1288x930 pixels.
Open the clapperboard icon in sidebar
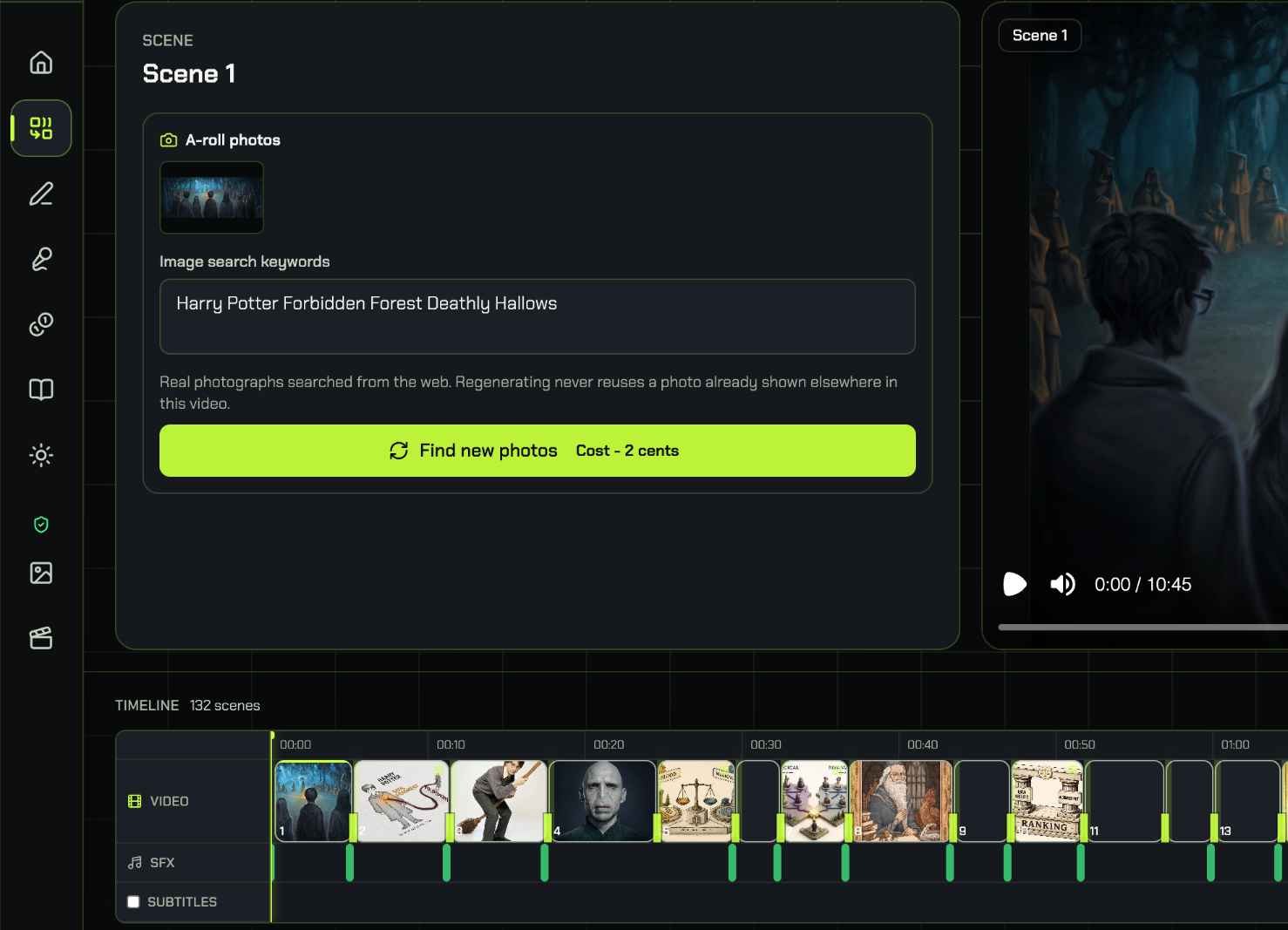pos(41,638)
